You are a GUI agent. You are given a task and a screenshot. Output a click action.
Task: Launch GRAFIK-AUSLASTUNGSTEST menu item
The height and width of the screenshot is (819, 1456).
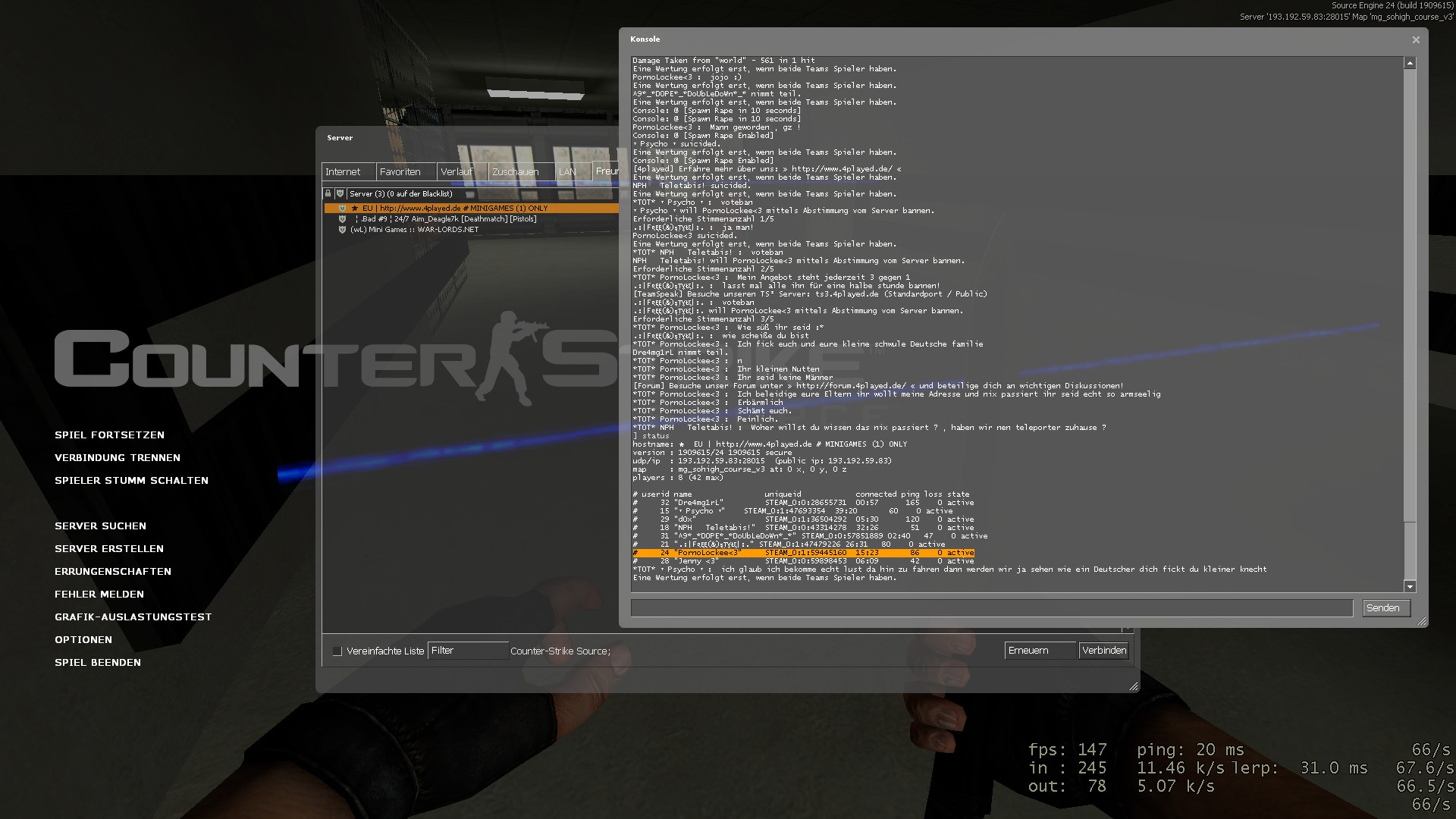133,617
